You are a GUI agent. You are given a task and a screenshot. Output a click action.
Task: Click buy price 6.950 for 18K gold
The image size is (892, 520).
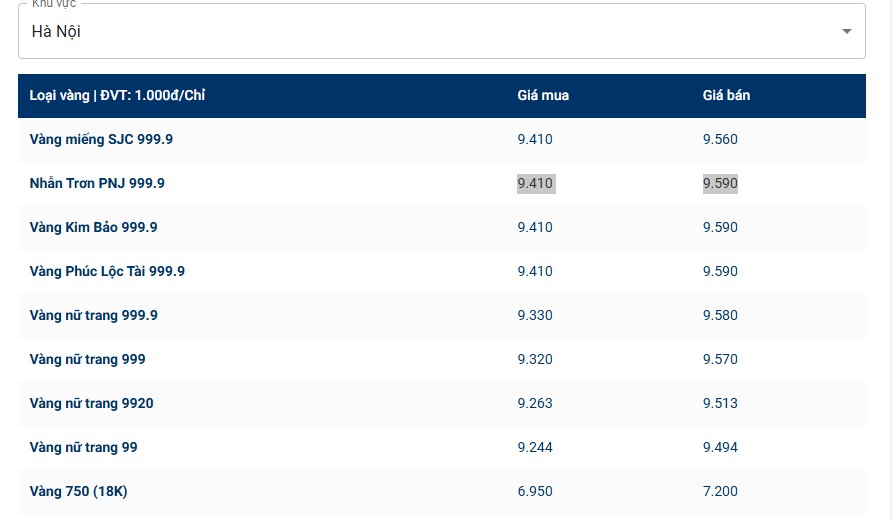click(535, 491)
